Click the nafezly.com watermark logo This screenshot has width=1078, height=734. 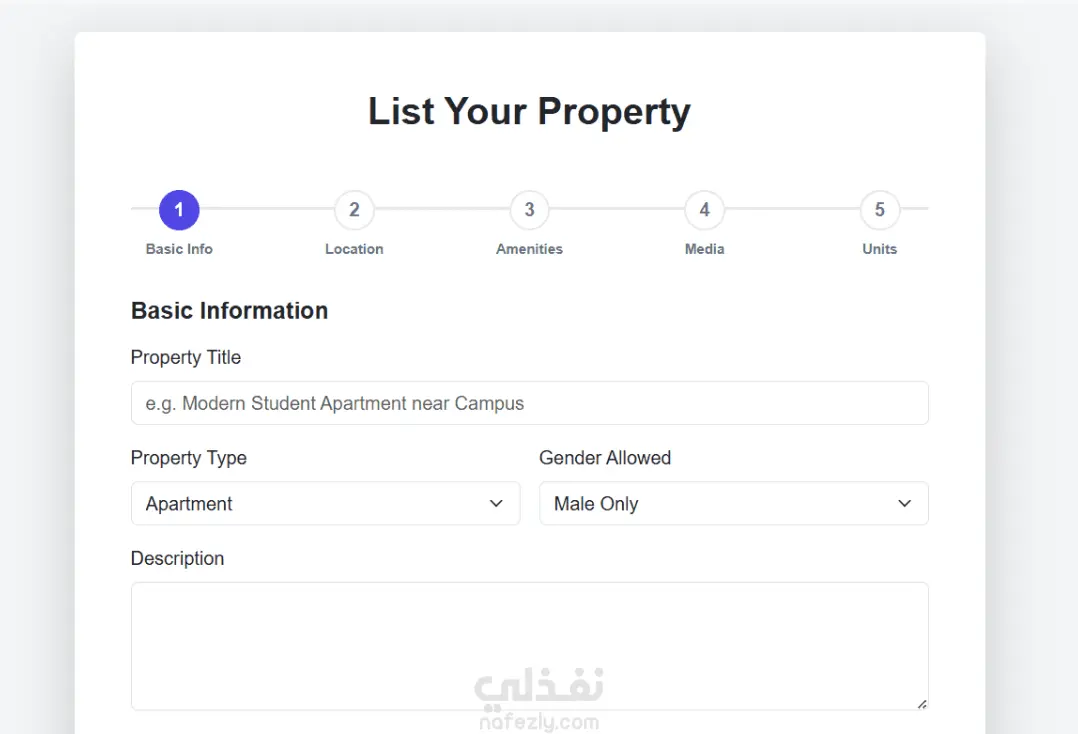pyautogui.click(x=539, y=700)
